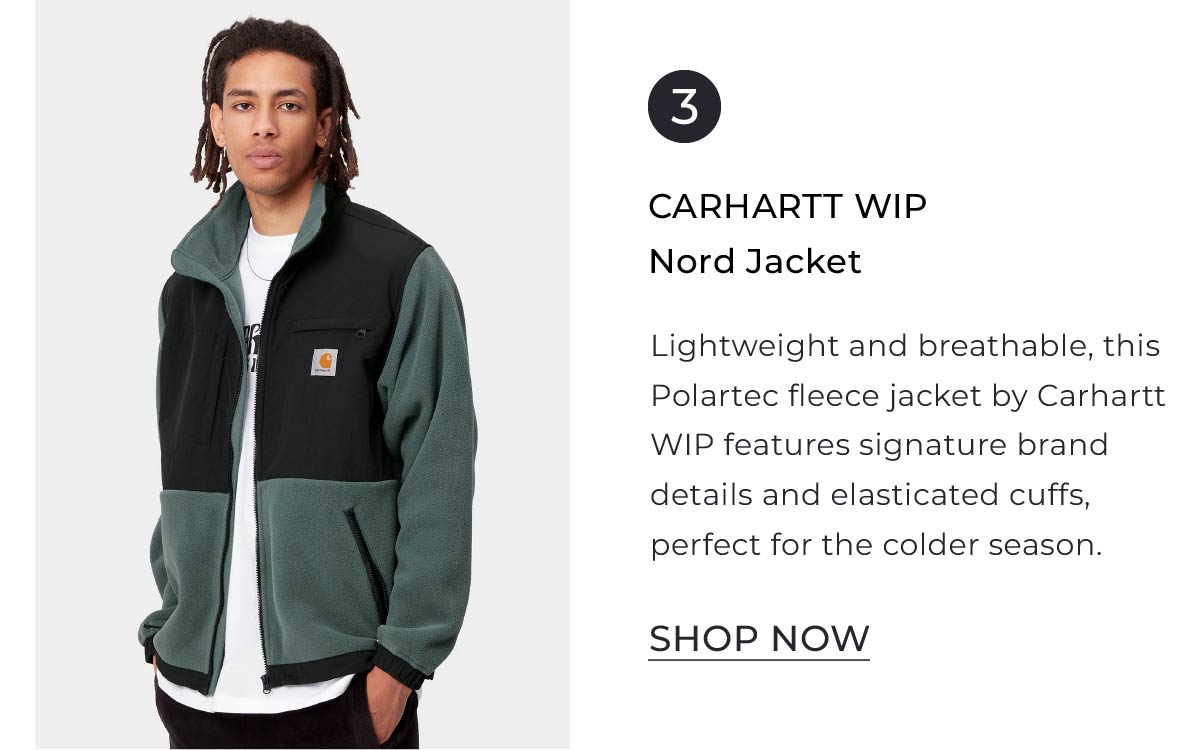Click the number 3 circle badge
Viewport: 1200px width, 750px height.
click(x=684, y=106)
